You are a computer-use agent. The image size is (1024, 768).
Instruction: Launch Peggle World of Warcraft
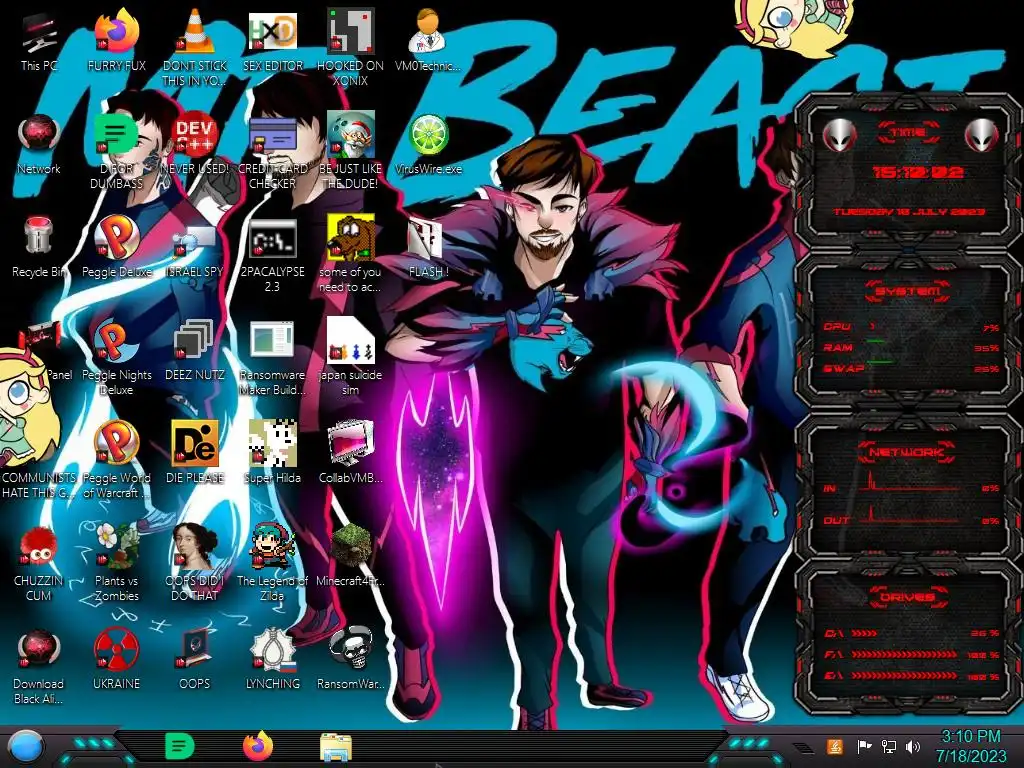tap(116, 460)
